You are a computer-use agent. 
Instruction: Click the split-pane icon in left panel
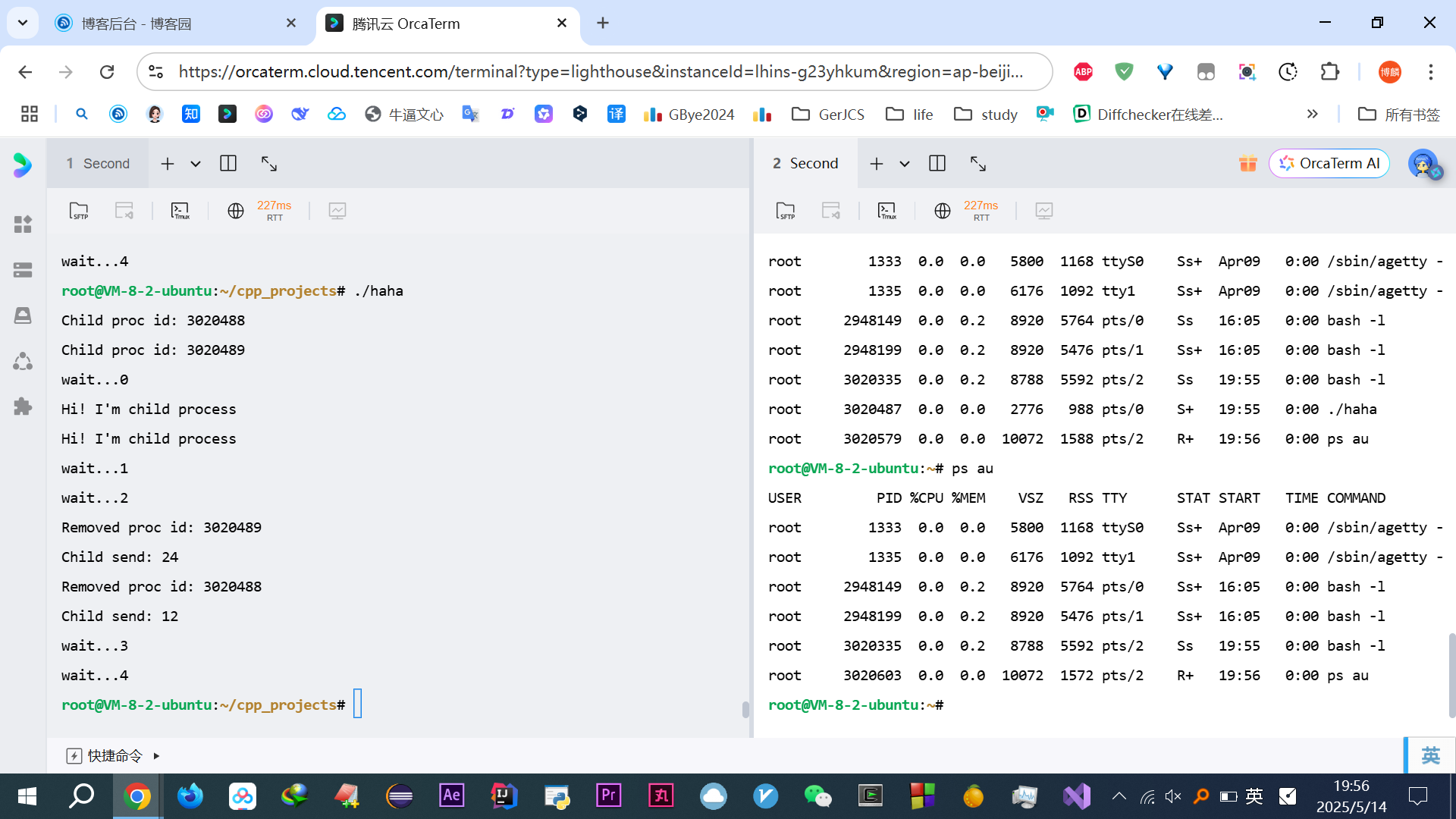pos(228,164)
